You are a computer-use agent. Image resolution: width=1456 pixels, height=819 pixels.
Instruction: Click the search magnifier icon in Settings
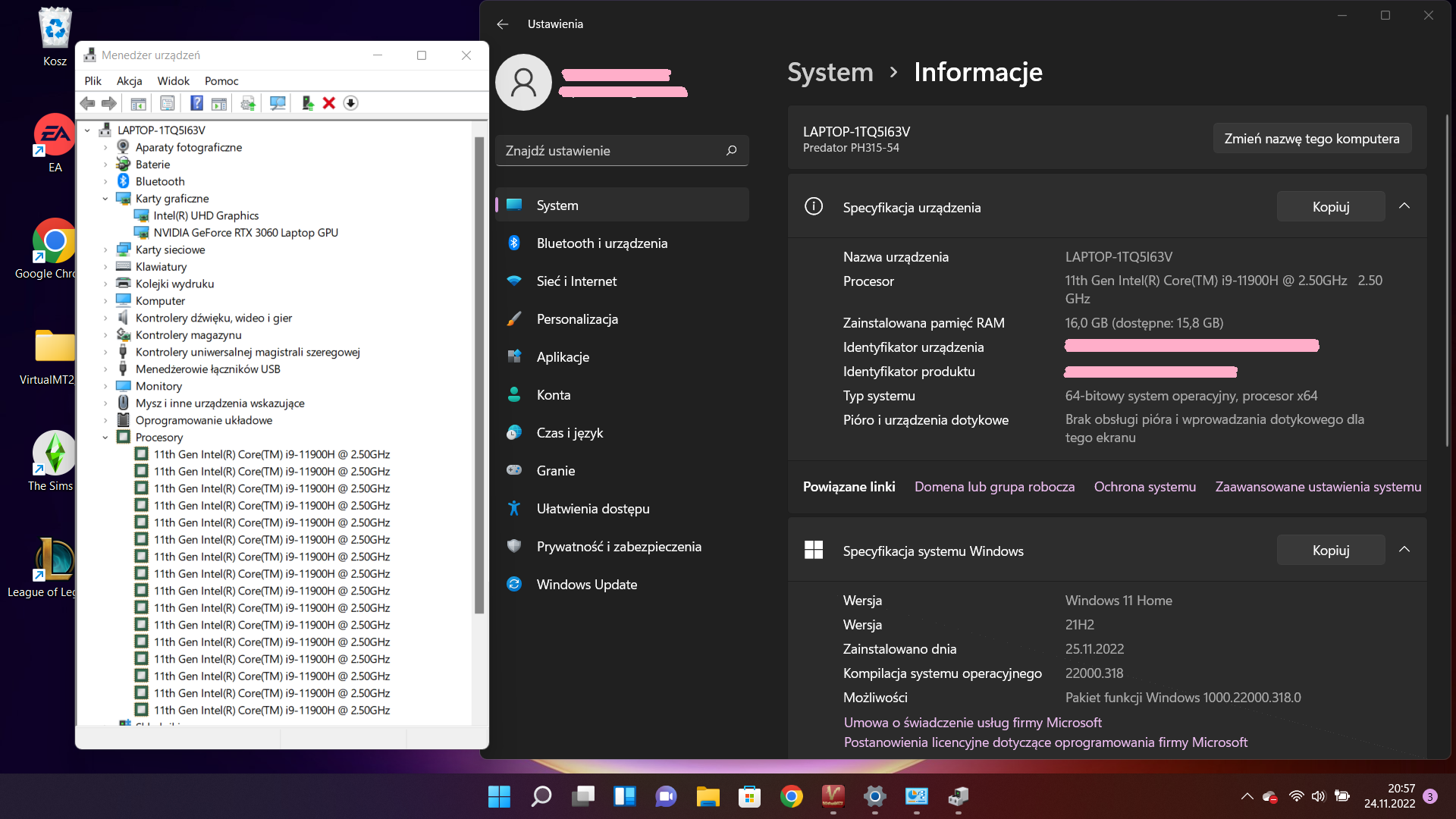(x=731, y=151)
